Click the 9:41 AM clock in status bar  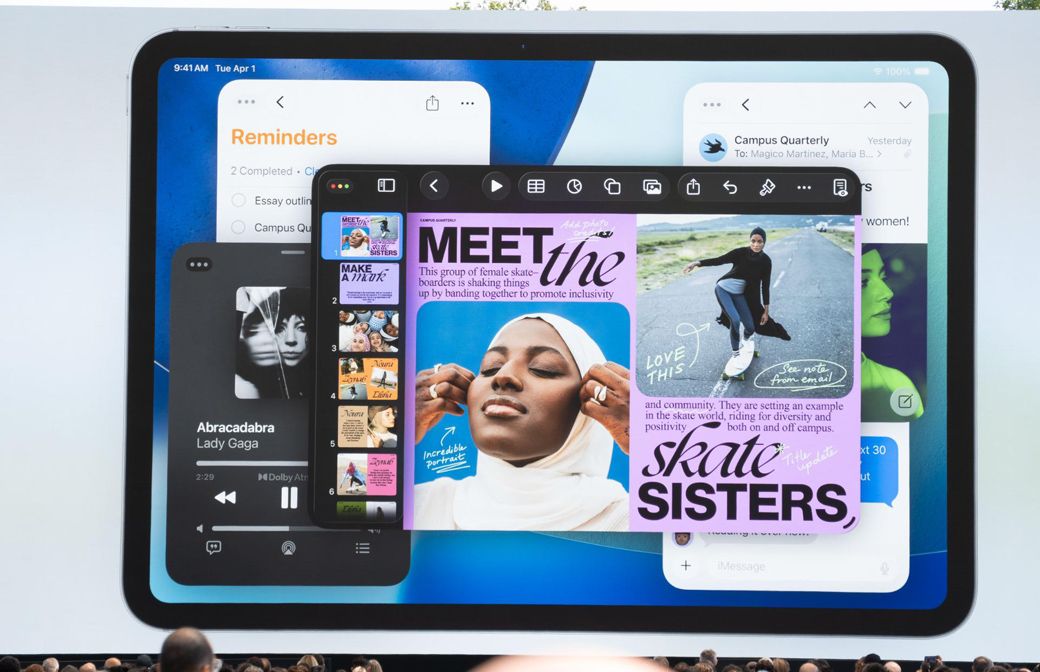click(191, 68)
